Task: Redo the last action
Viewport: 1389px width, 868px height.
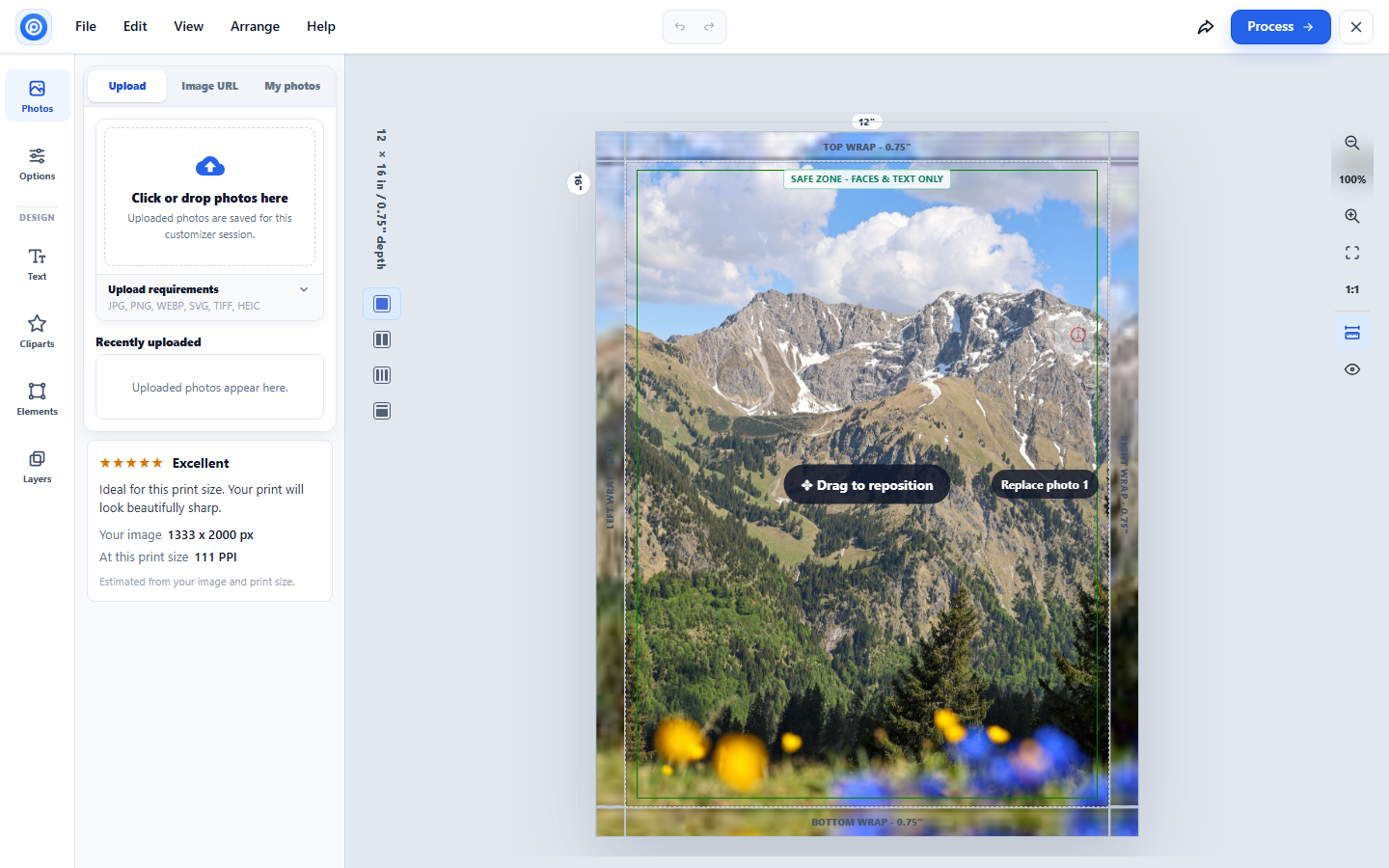Action: (709, 27)
